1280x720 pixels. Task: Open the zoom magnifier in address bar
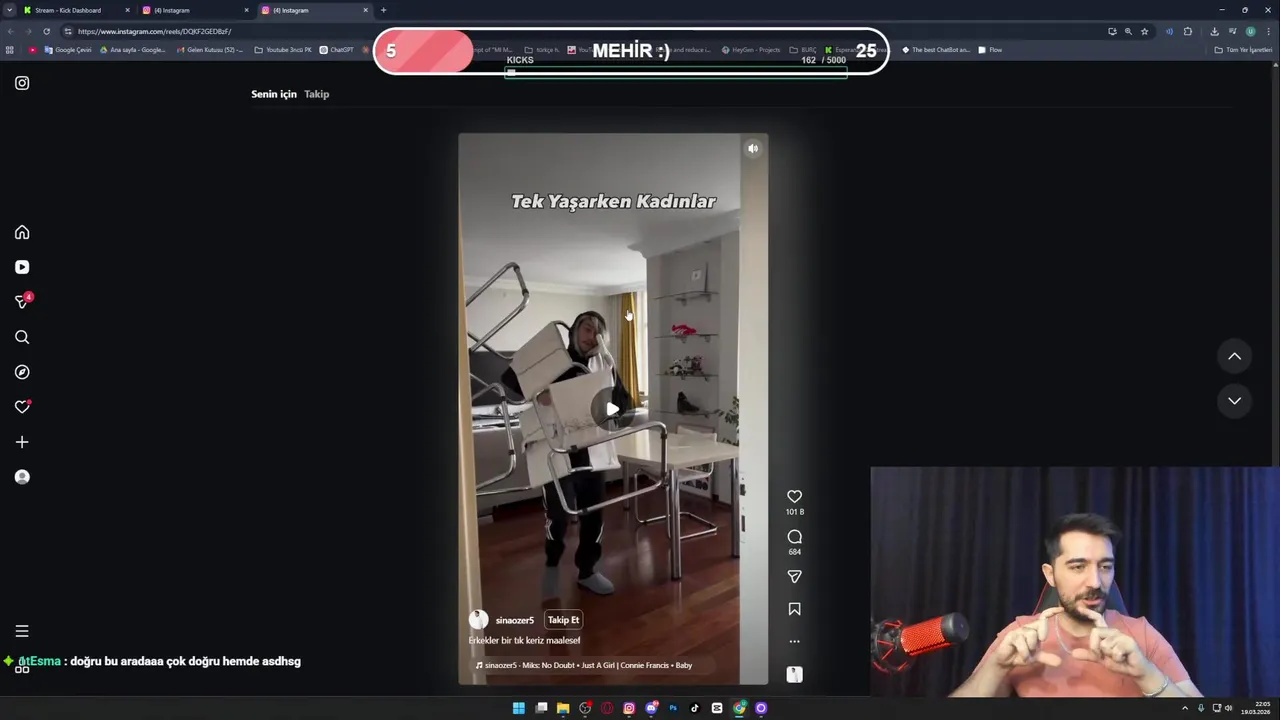(1128, 31)
